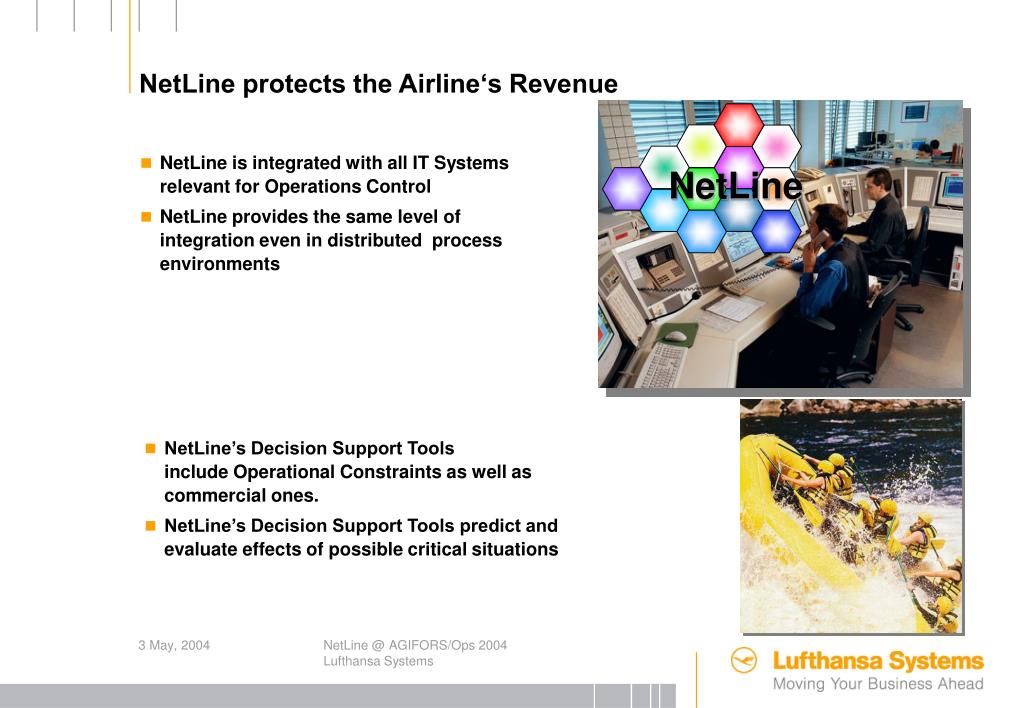Click the slide title about Airline's Revenue
This screenshot has width=1023, height=708.
click(x=378, y=84)
